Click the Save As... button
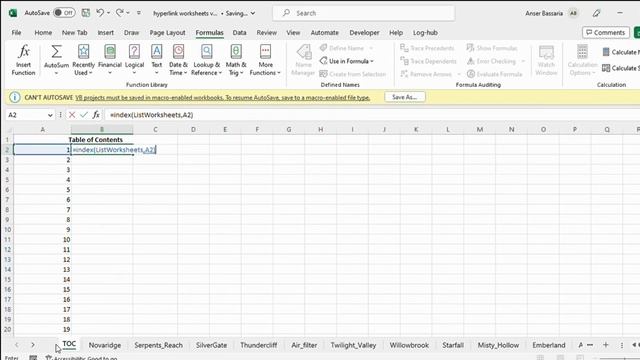The height and width of the screenshot is (360, 640). (x=404, y=97)
